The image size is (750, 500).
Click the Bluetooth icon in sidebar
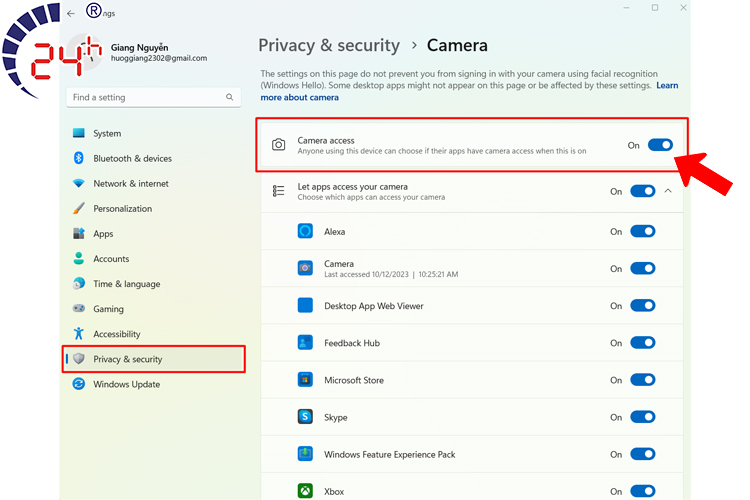(79, 158)
